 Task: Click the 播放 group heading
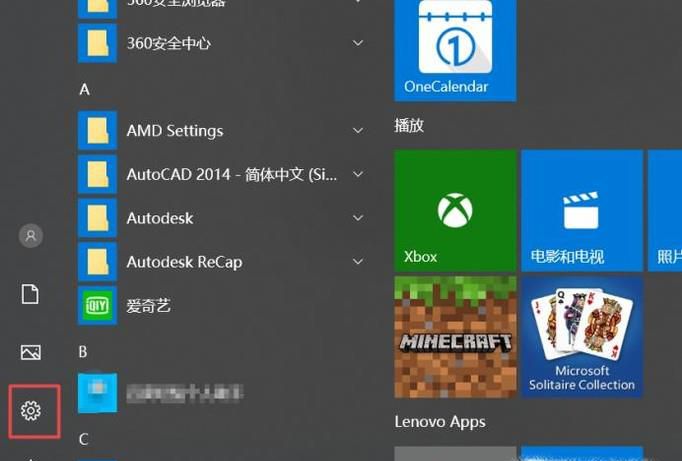(x=409, y=126)
